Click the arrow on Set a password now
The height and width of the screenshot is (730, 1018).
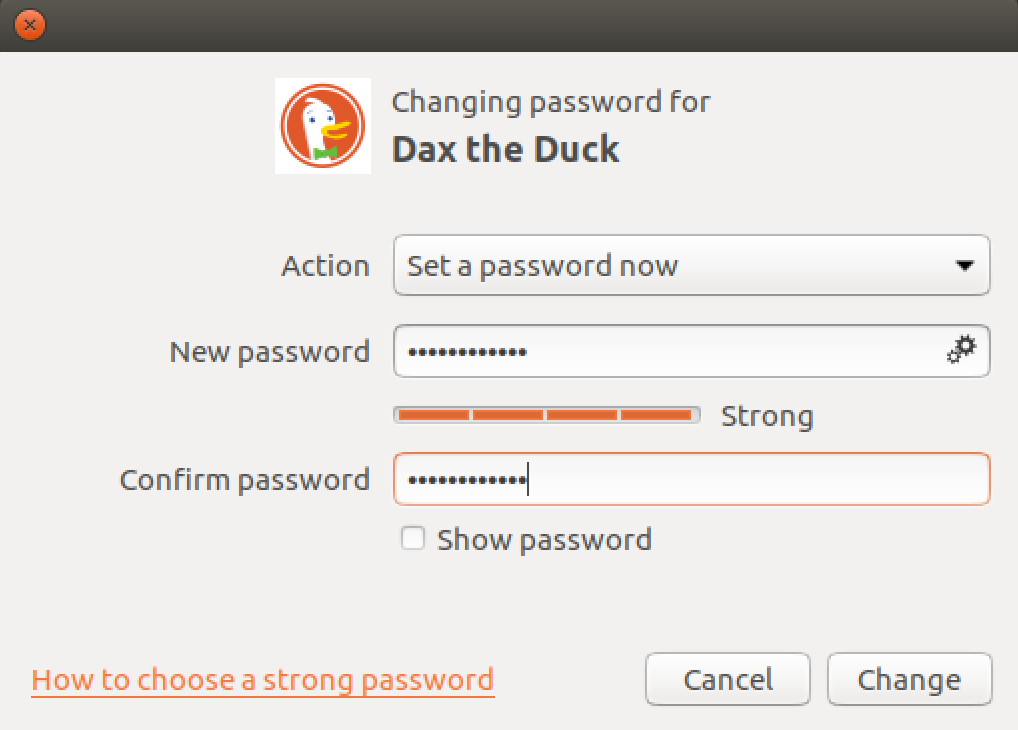click(964, 265)
